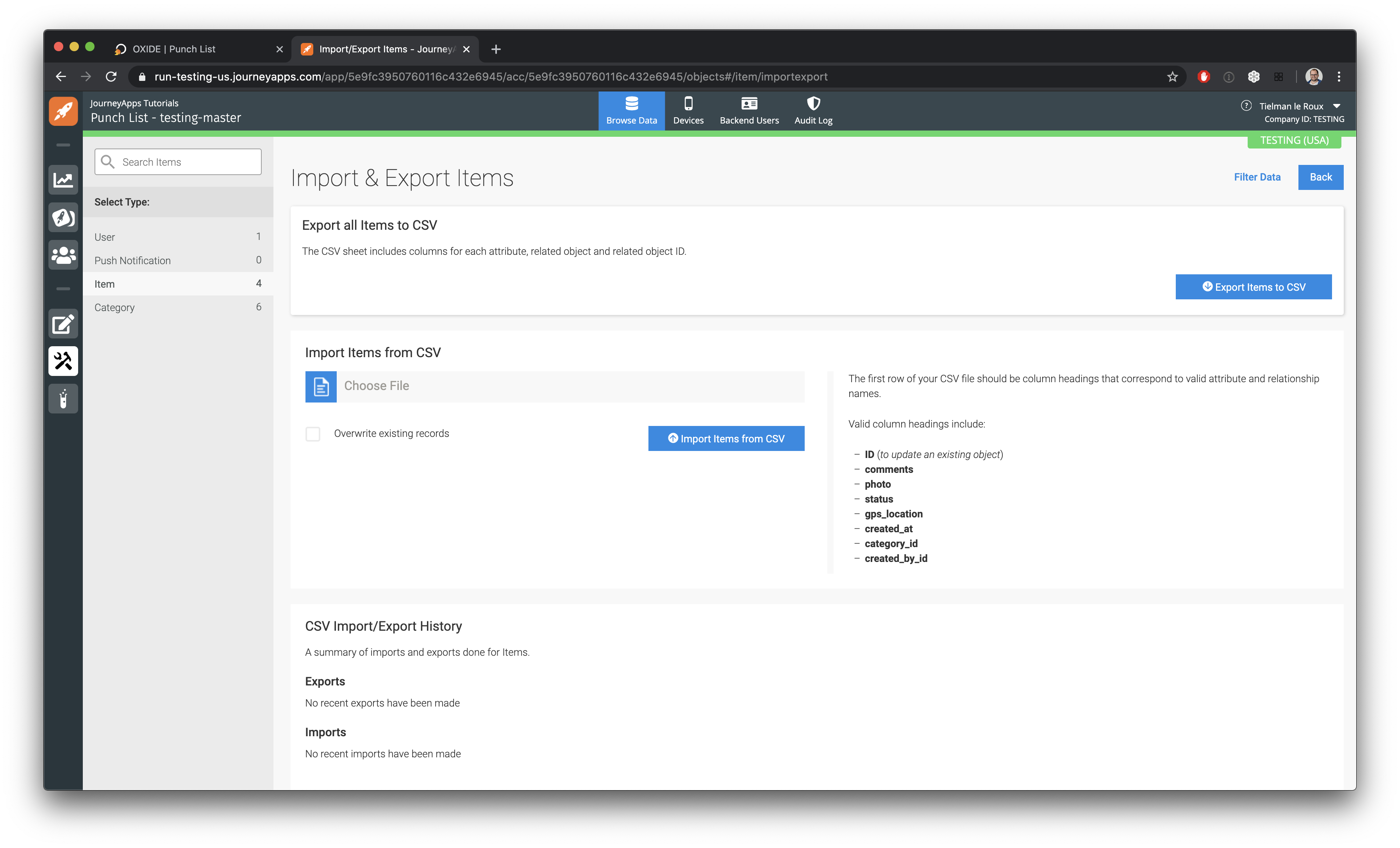Open the edit pencil sidebar icon
Screen dimensions: 1400x848
[63, 324]
